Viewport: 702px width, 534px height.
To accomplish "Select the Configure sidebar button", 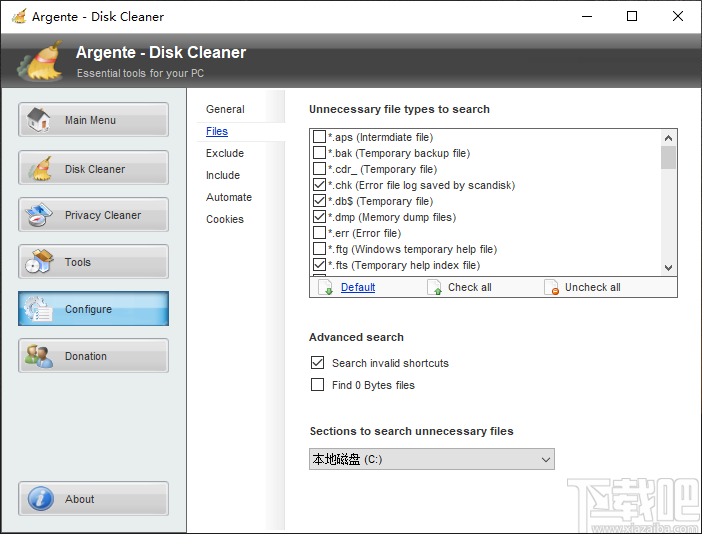I will coord(94,308).
